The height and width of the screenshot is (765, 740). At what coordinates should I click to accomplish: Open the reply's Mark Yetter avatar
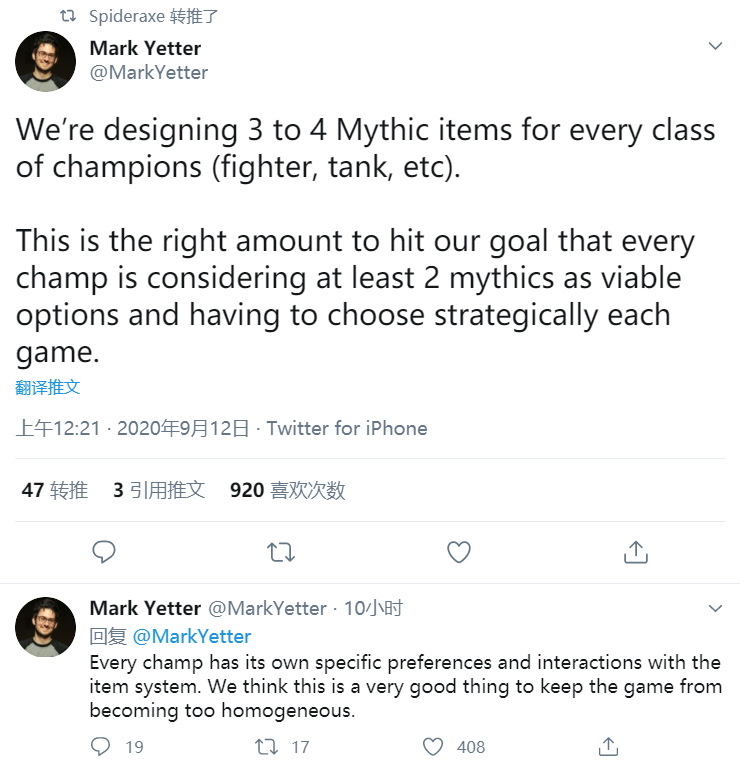(x=46, y=627)
